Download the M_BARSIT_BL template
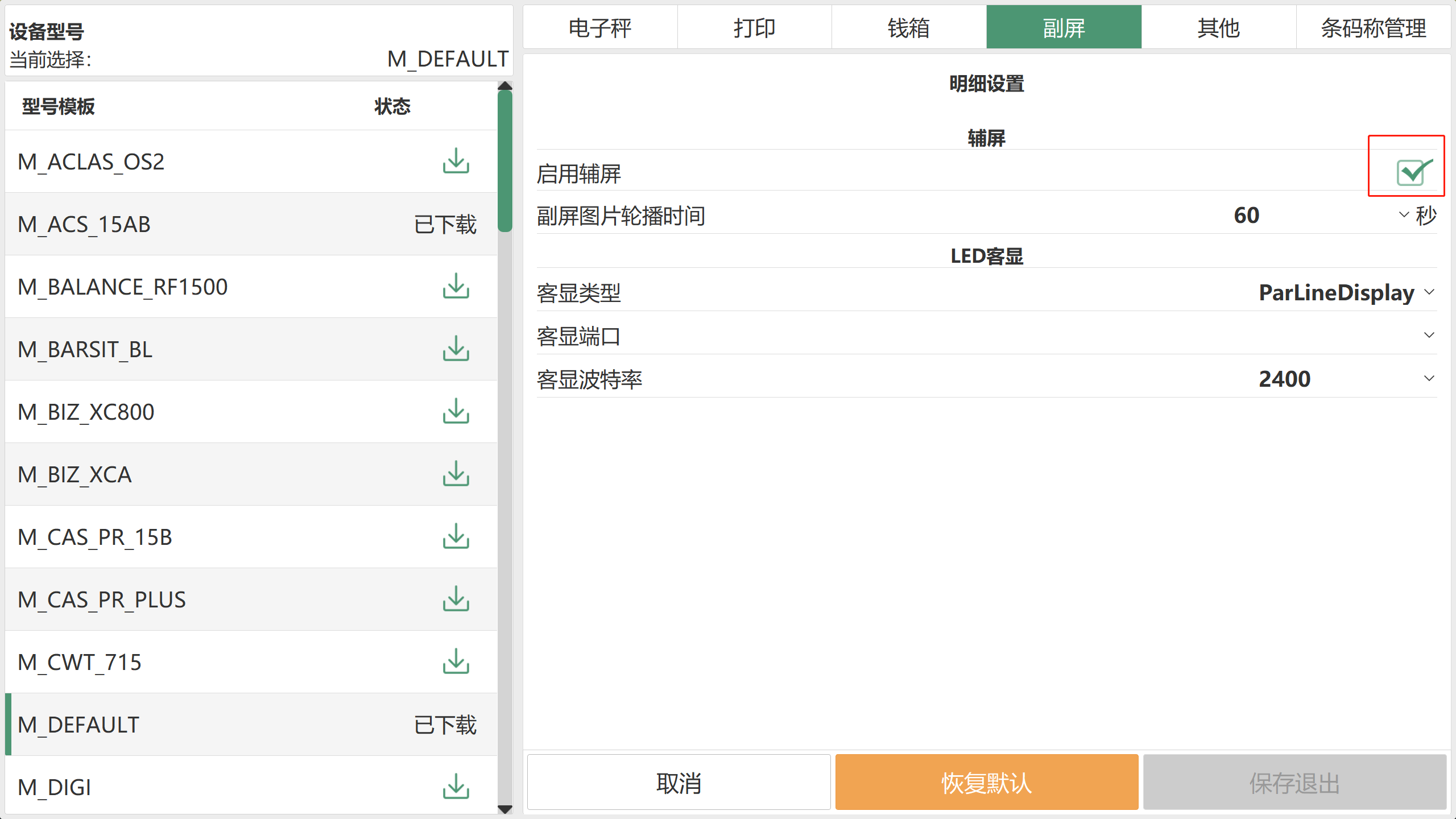 tap(456, 349)
